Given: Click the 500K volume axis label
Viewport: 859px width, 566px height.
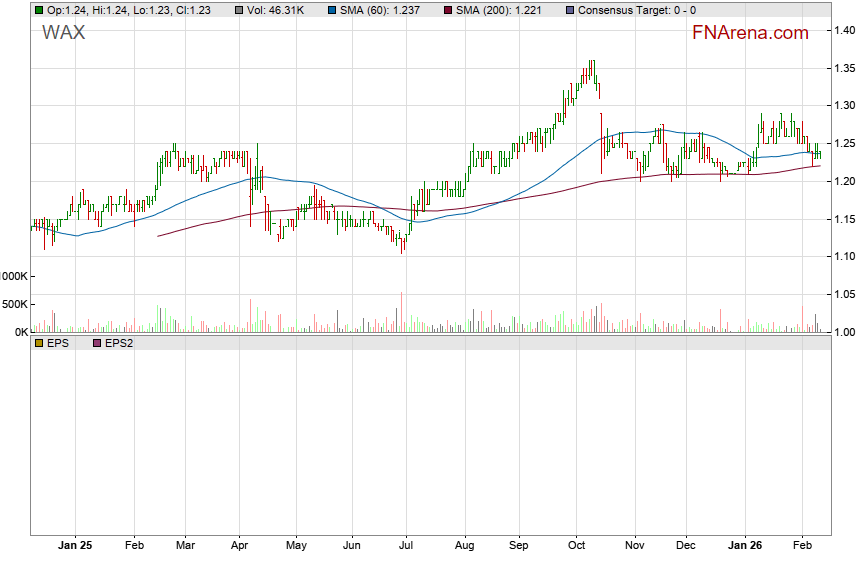Looking at the screenshot, I should point(13,304).
